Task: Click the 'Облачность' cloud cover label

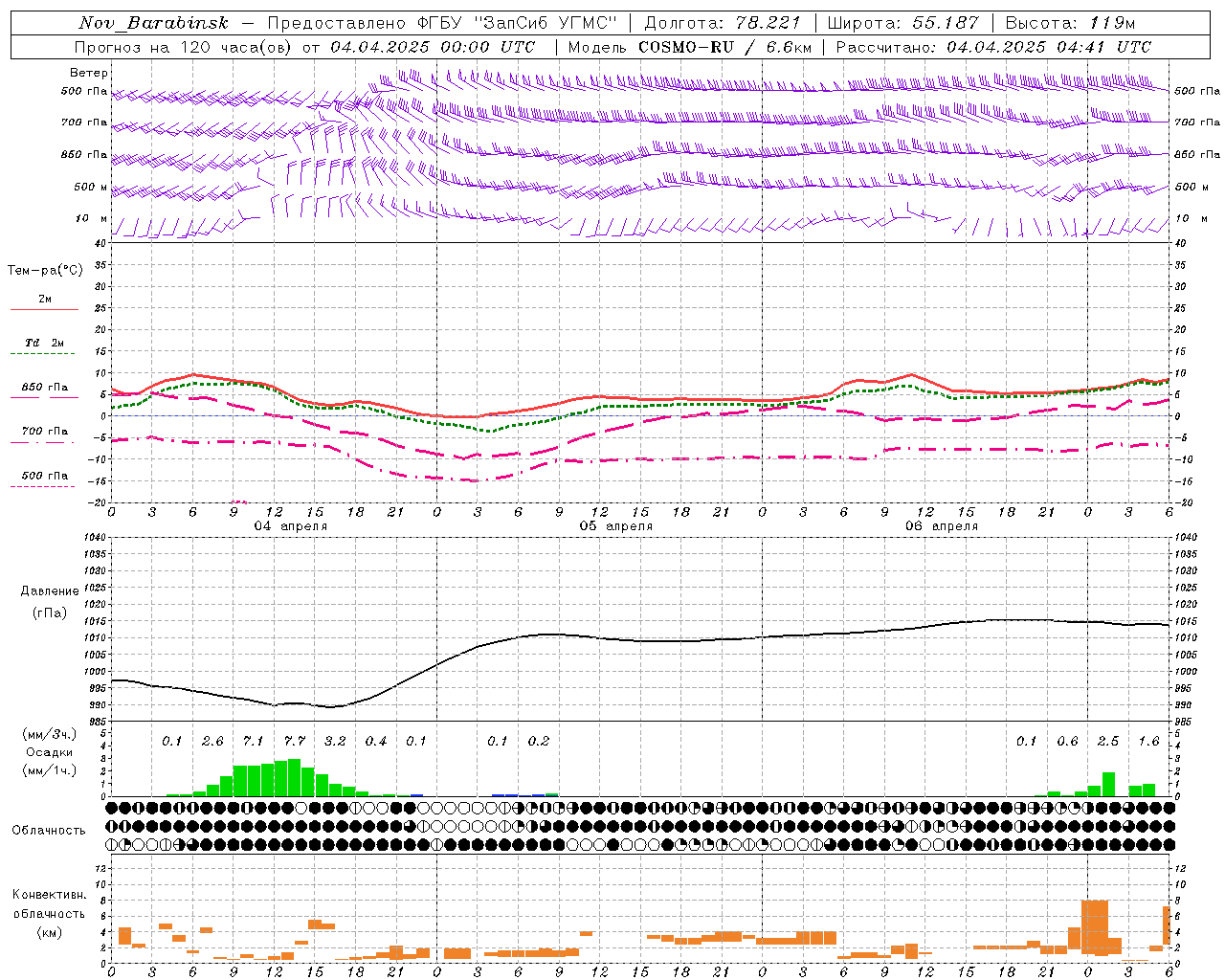Action: (49, 830)
